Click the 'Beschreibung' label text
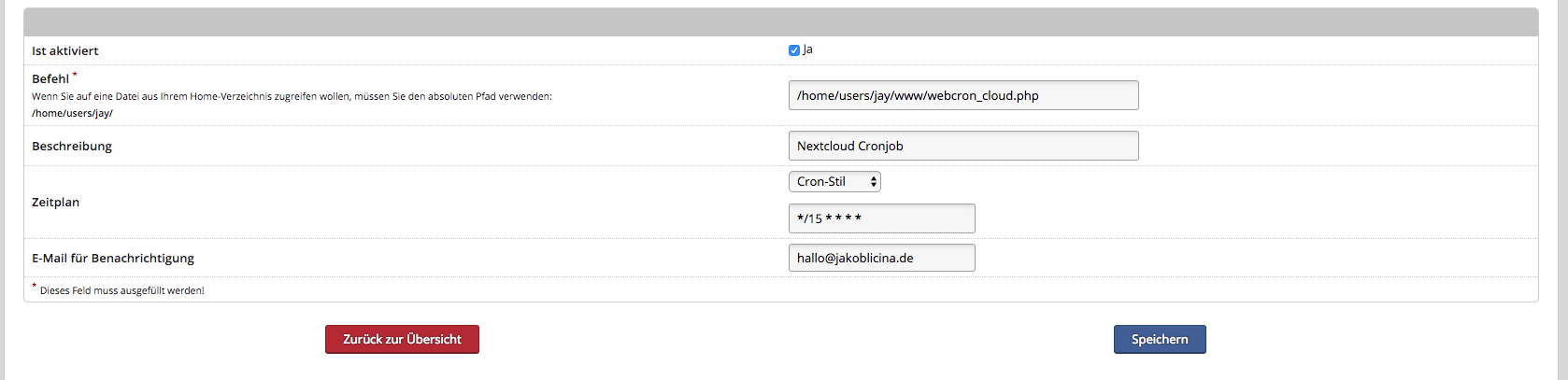The width and height of the screenshot is (1568, 380). point(72,147)
